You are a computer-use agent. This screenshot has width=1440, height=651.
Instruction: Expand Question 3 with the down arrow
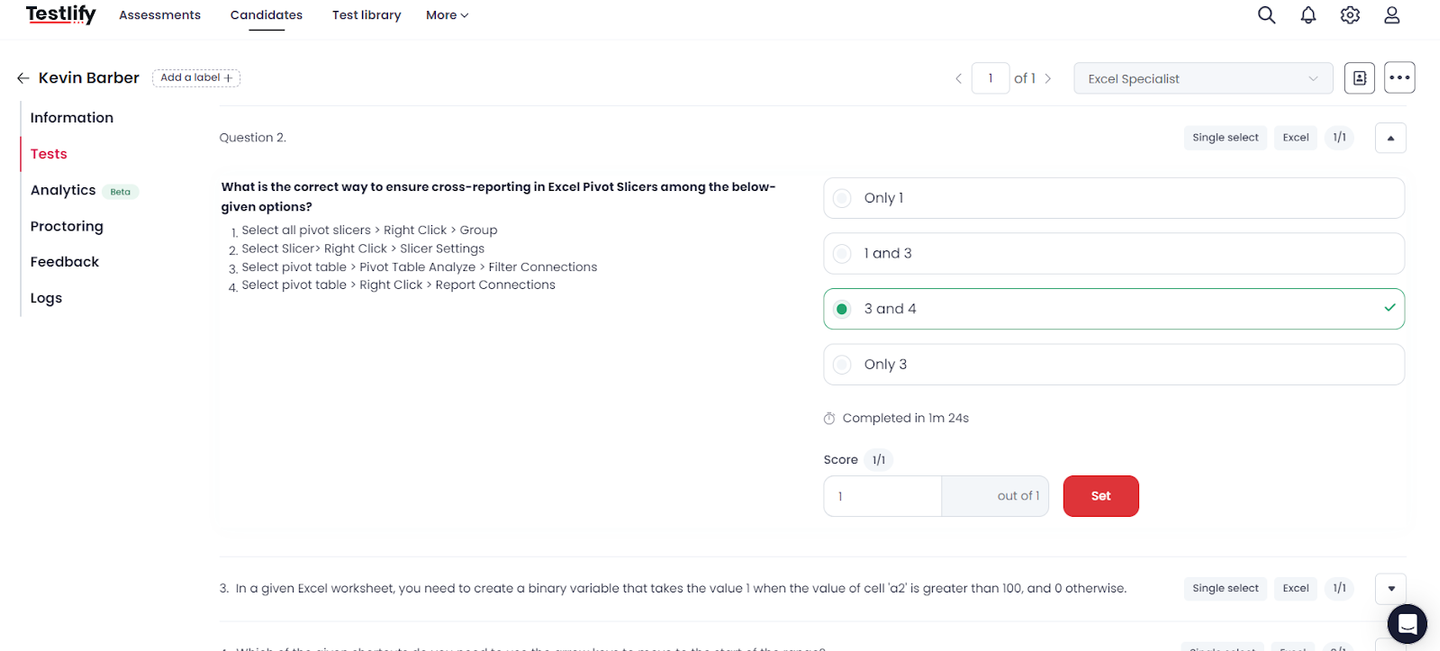coord(1390,588)
